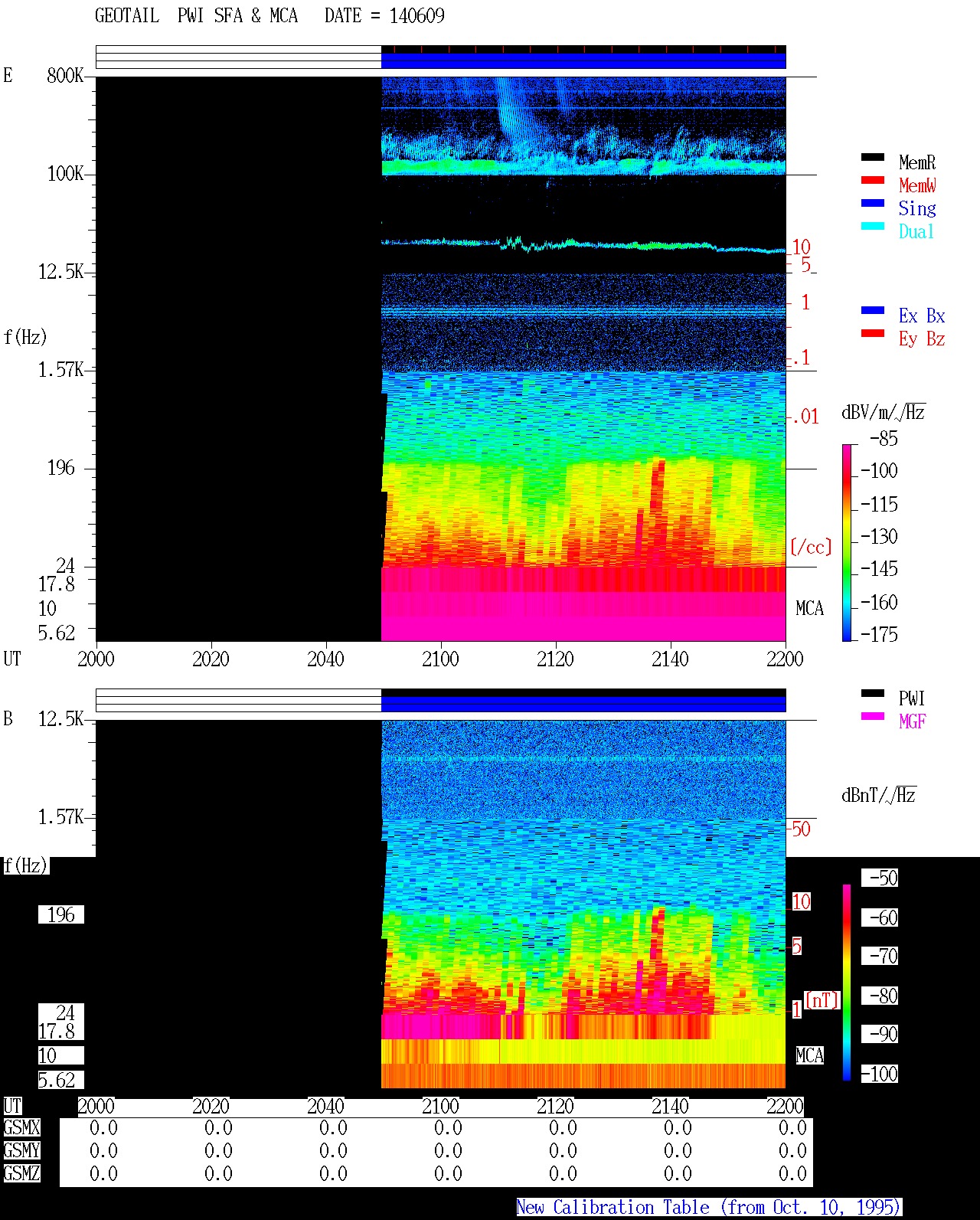This screenshot has height=1220, width=980.
Task: Click the 12.5K label on B panel axis
Action: point(61,718)
